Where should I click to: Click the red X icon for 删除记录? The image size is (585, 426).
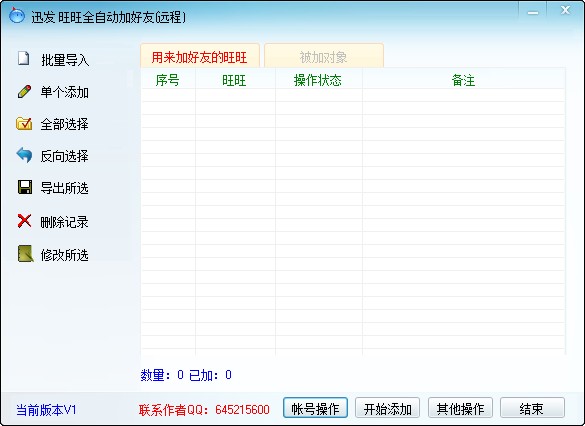point(25,220)
